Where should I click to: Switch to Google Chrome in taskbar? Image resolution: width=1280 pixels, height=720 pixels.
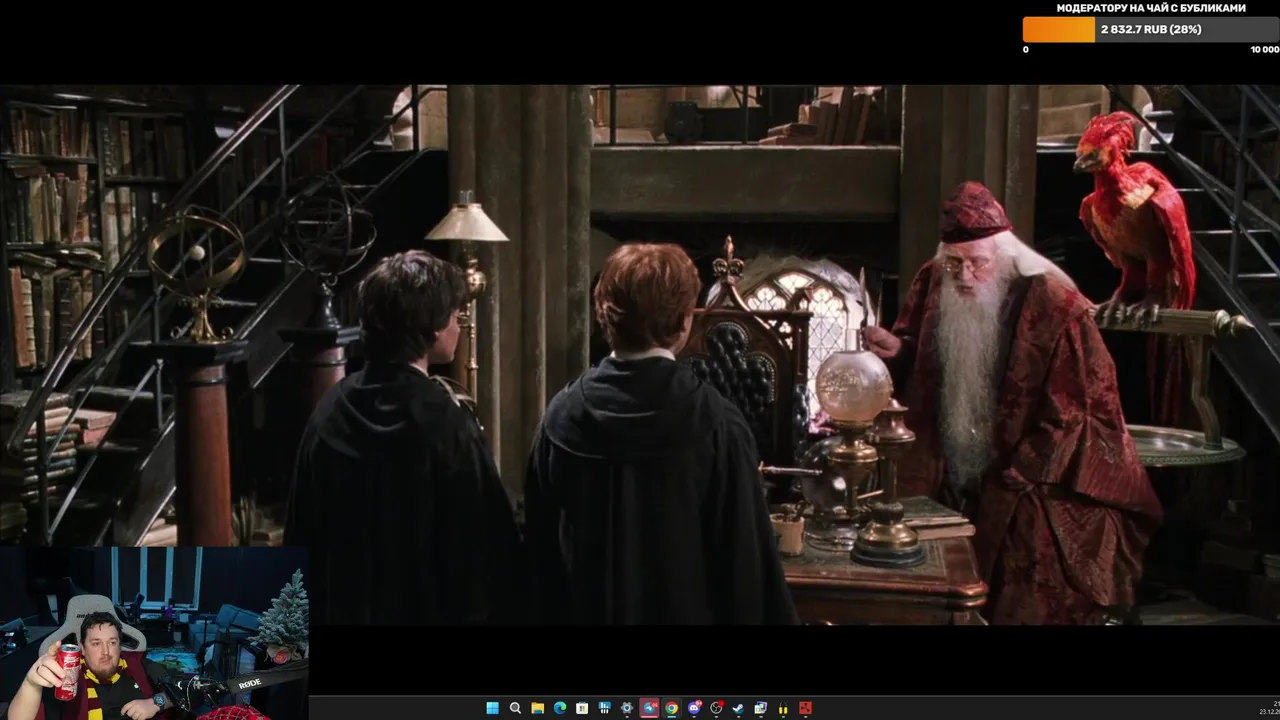[672, 708]
